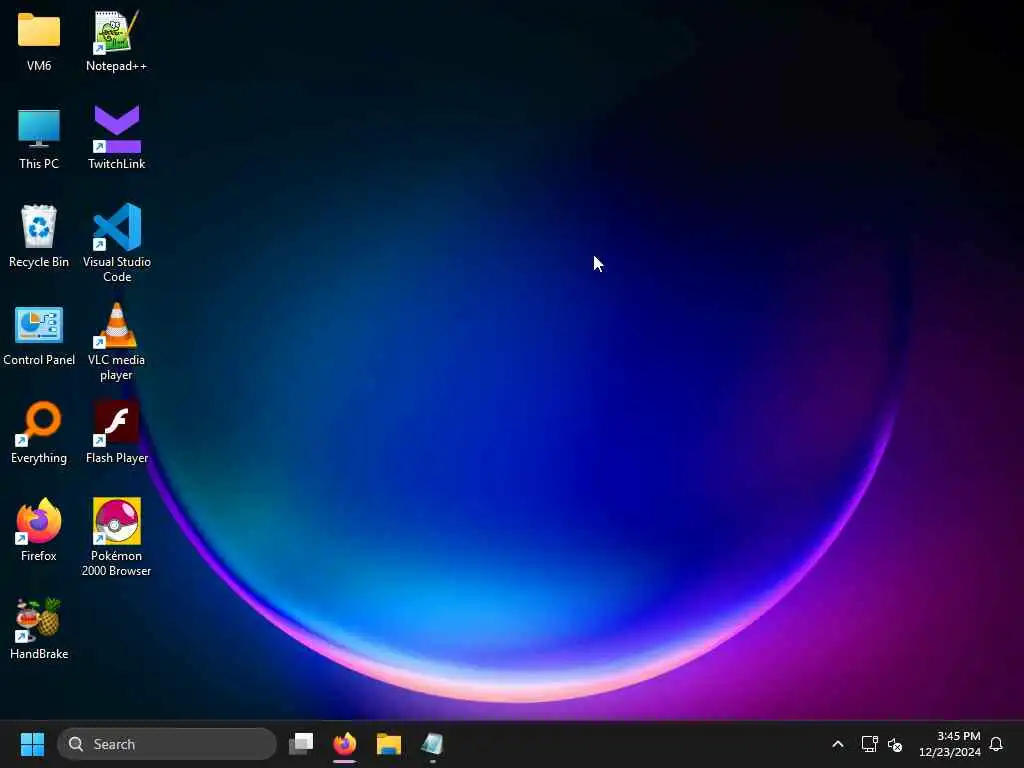Open the clock and date flyout
The width and height of the screenshot is (1024, 768).
(x=950, y=744)
